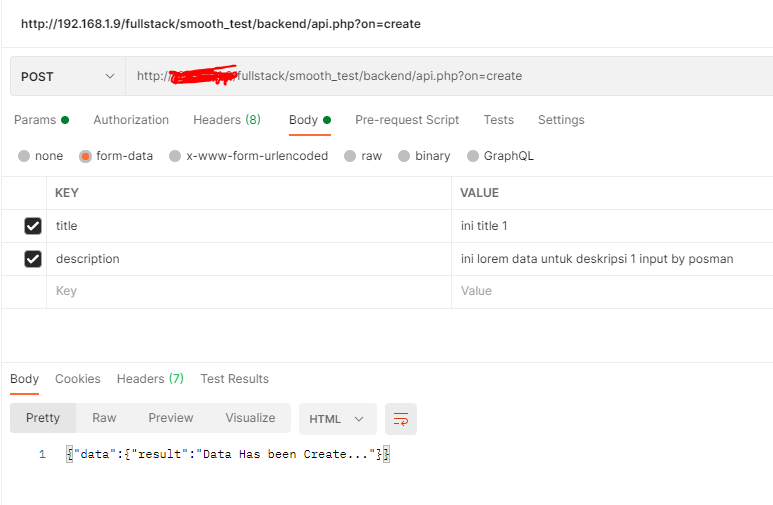Viewport: 773px width, 505px height.
Task: Click the request title URL text at top
Action: point(221,24)
